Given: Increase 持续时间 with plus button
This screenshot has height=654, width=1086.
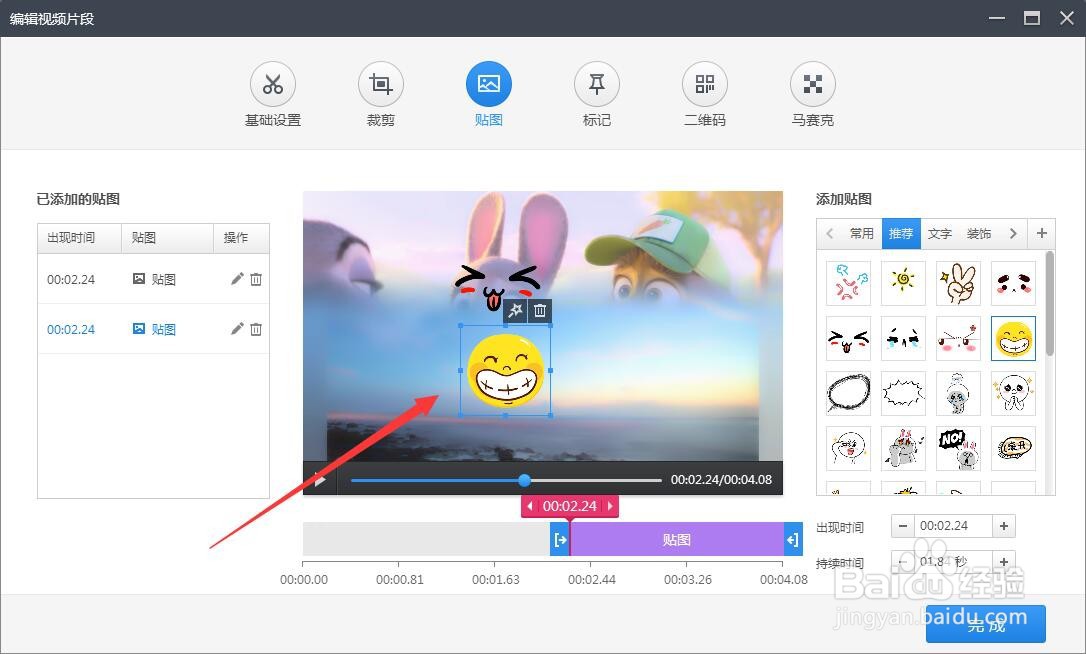Looking at the screenshot, I should click(1004, 561).
